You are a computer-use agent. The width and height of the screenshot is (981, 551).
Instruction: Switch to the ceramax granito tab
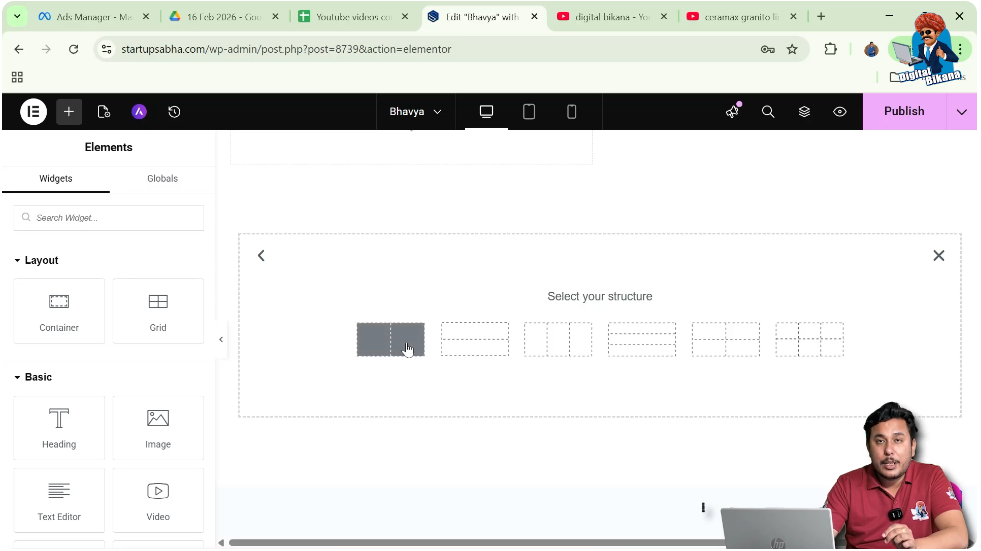pyautogui.click(x=741, y=17)
